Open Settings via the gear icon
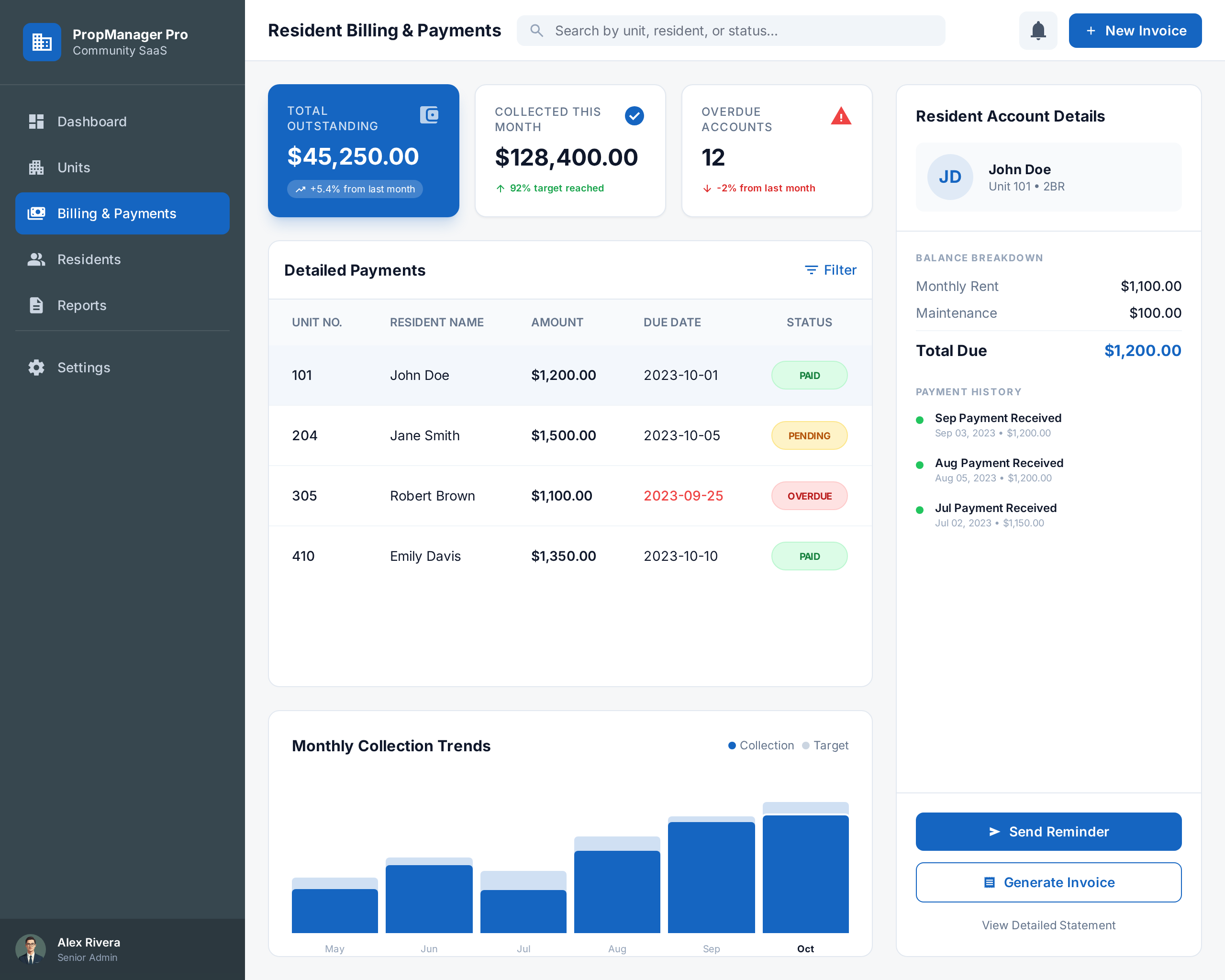This screenshot has height=980, width=1225. (x=36, y=367)
